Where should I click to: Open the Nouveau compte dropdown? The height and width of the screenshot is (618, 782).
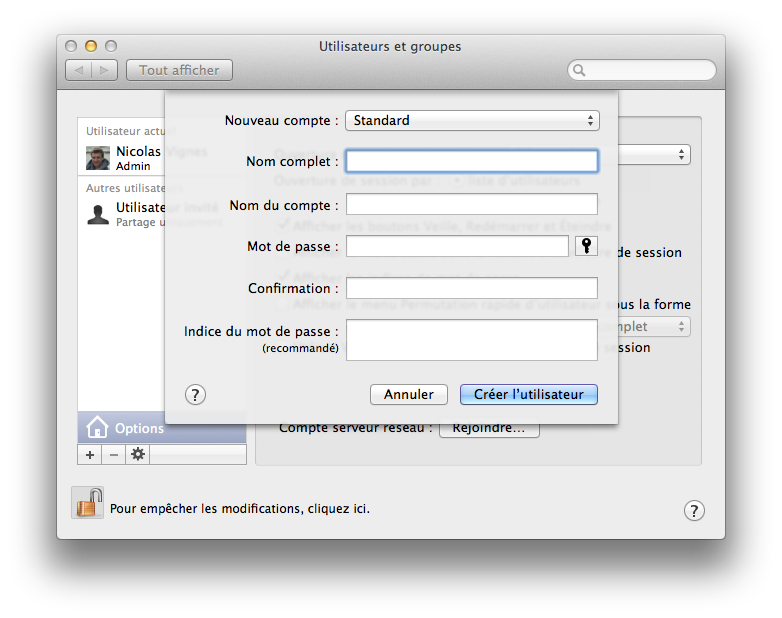coord(472,120)
